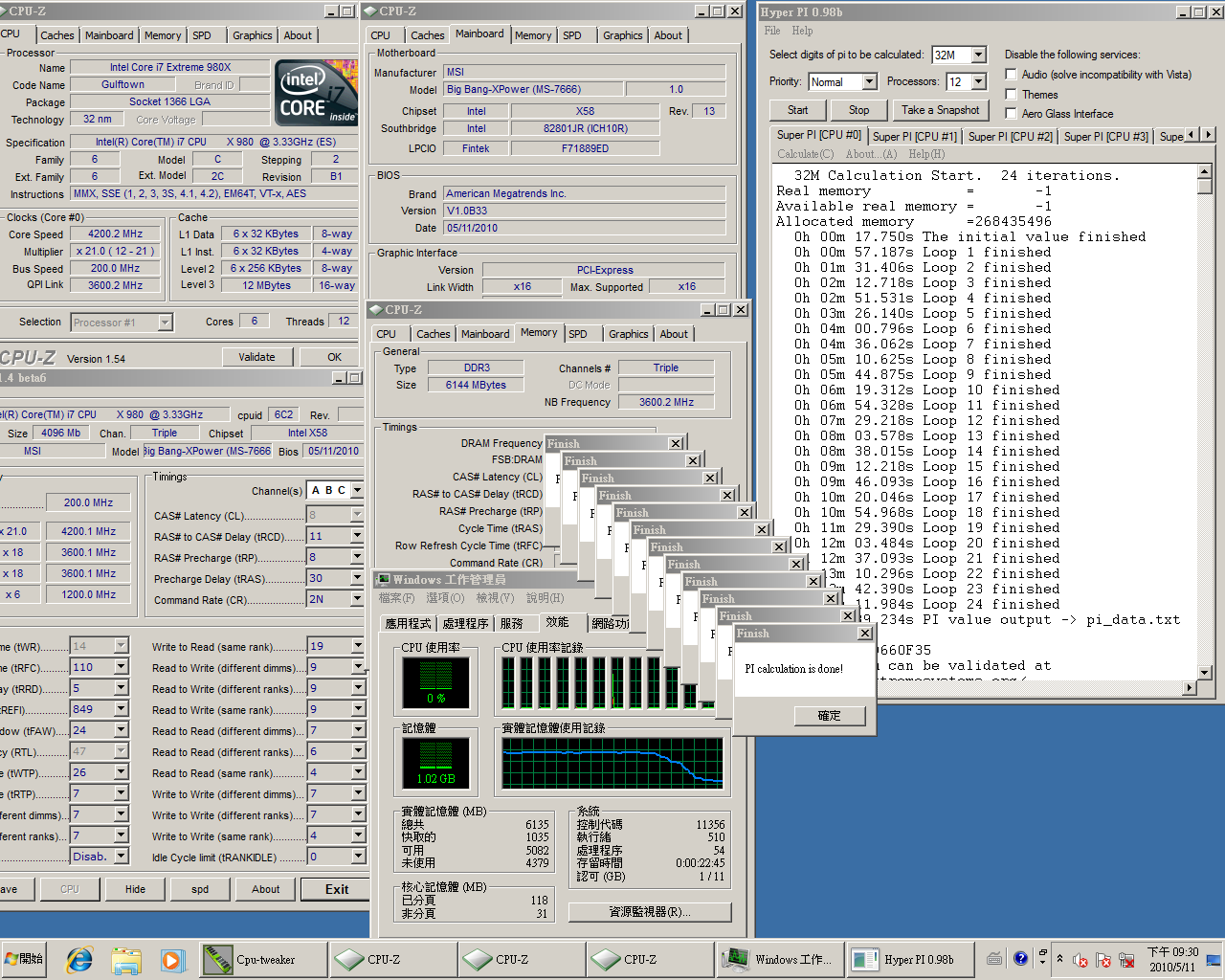The width and height of the screenshot is (1225, 980).
Task: Tick the Themes checkbox in Hyper PI
Action: point(1011,94)
